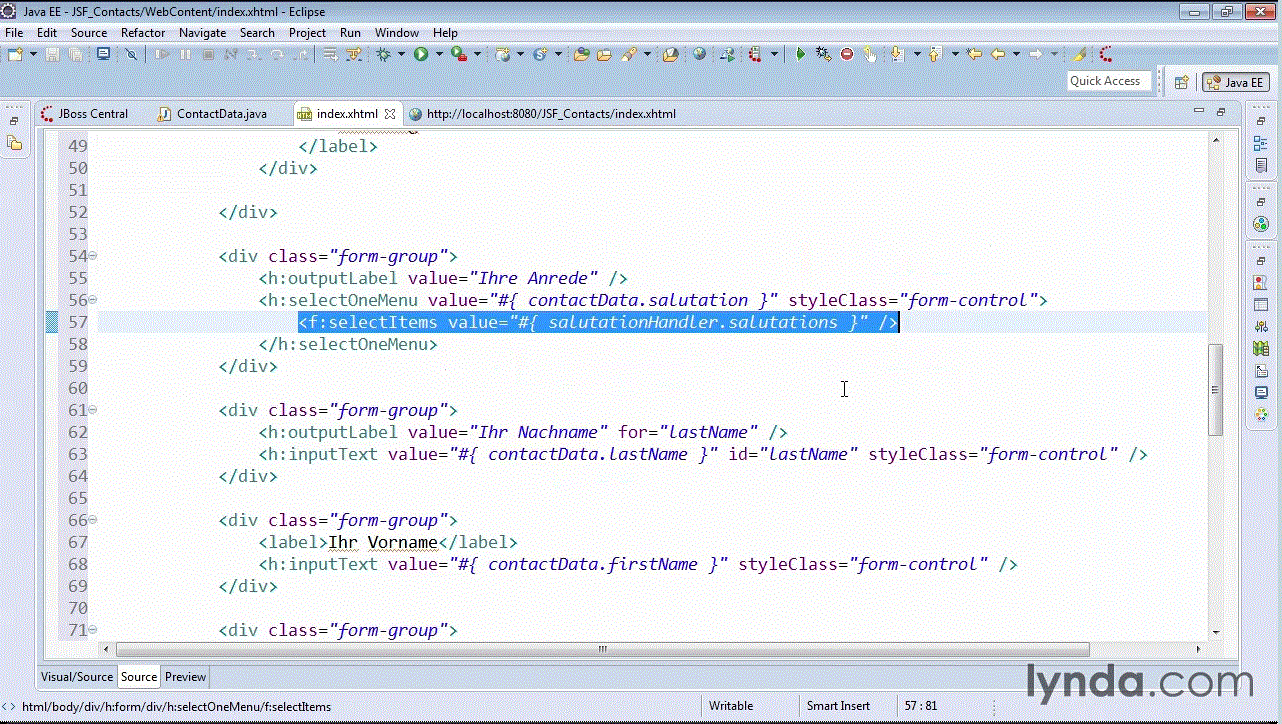Click the Open Perspective icon
This screenshot has height=724, width=1282.
[x=1182, y=82]
